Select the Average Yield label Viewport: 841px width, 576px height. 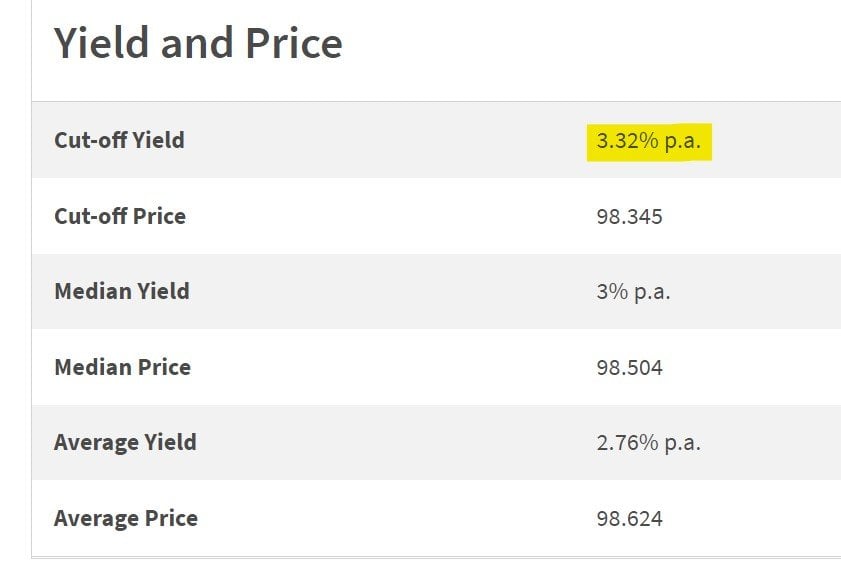click(125, 443)
